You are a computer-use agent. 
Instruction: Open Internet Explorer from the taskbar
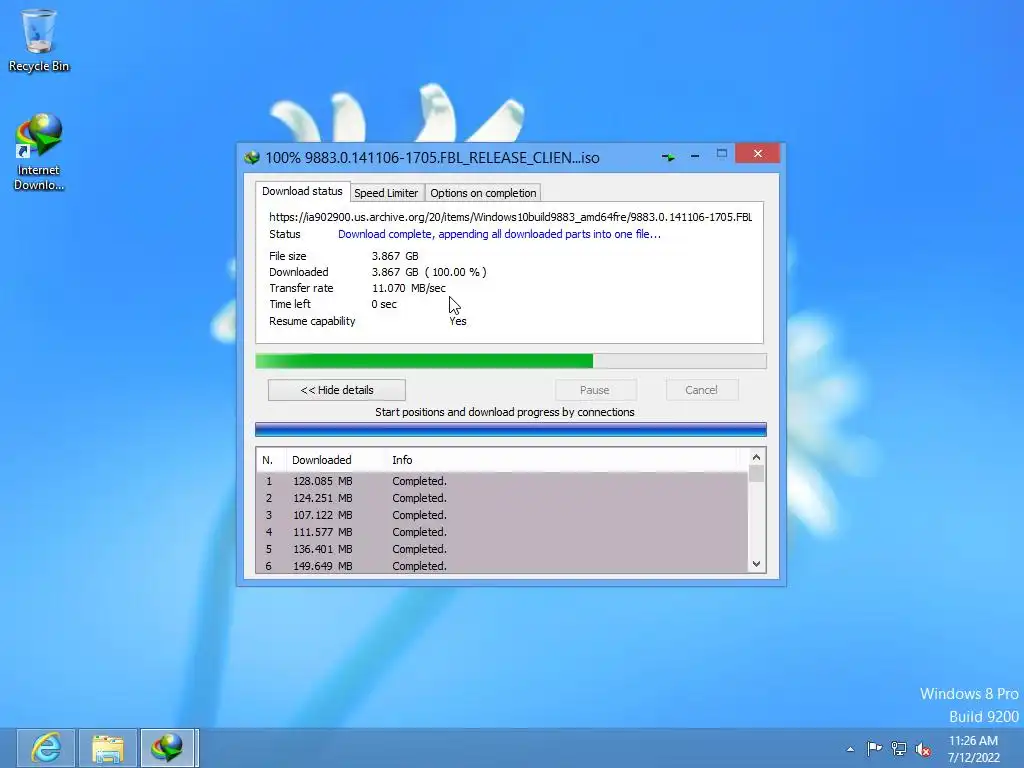46,748
